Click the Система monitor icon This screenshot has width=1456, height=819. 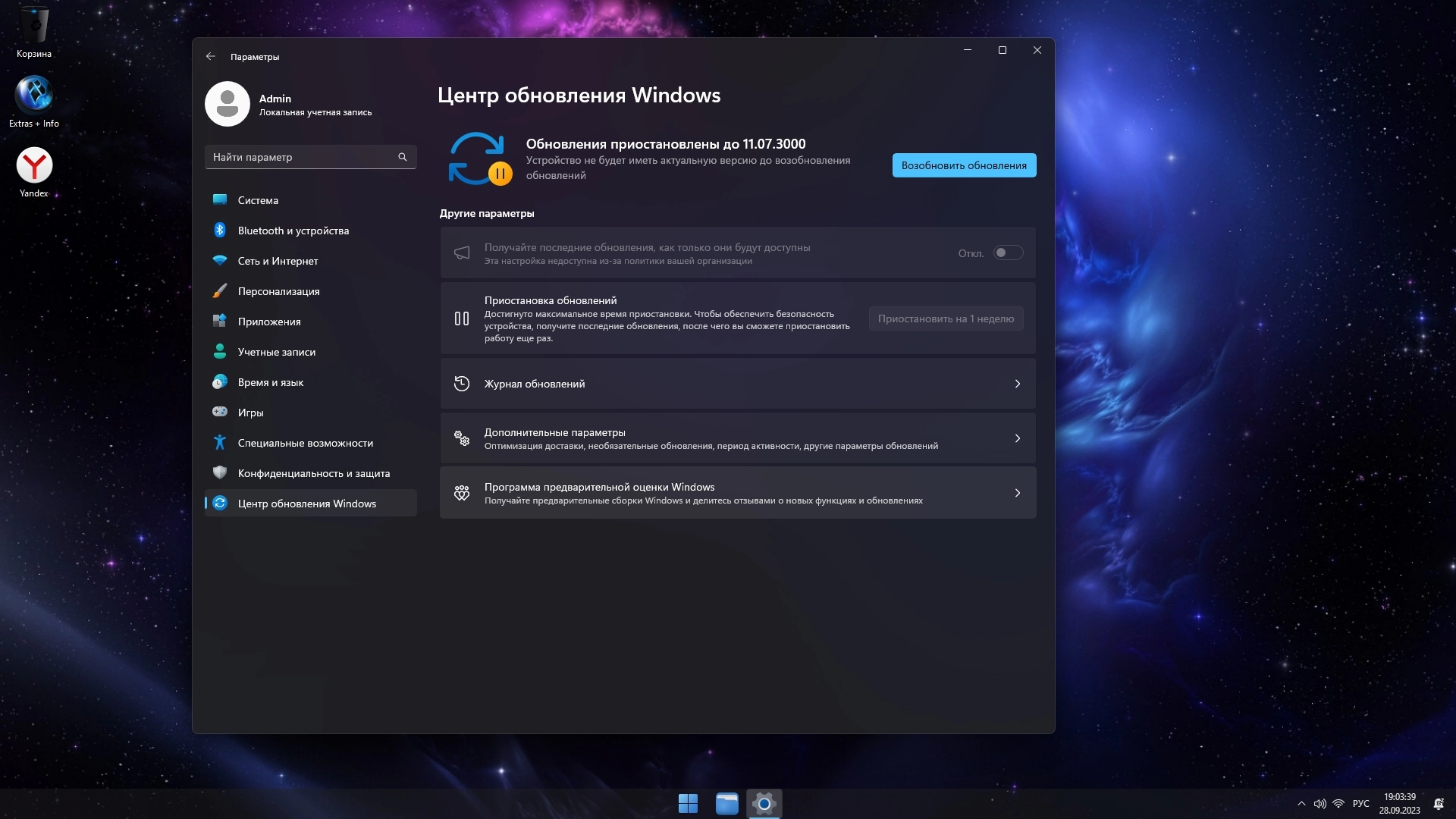[220, 199]
